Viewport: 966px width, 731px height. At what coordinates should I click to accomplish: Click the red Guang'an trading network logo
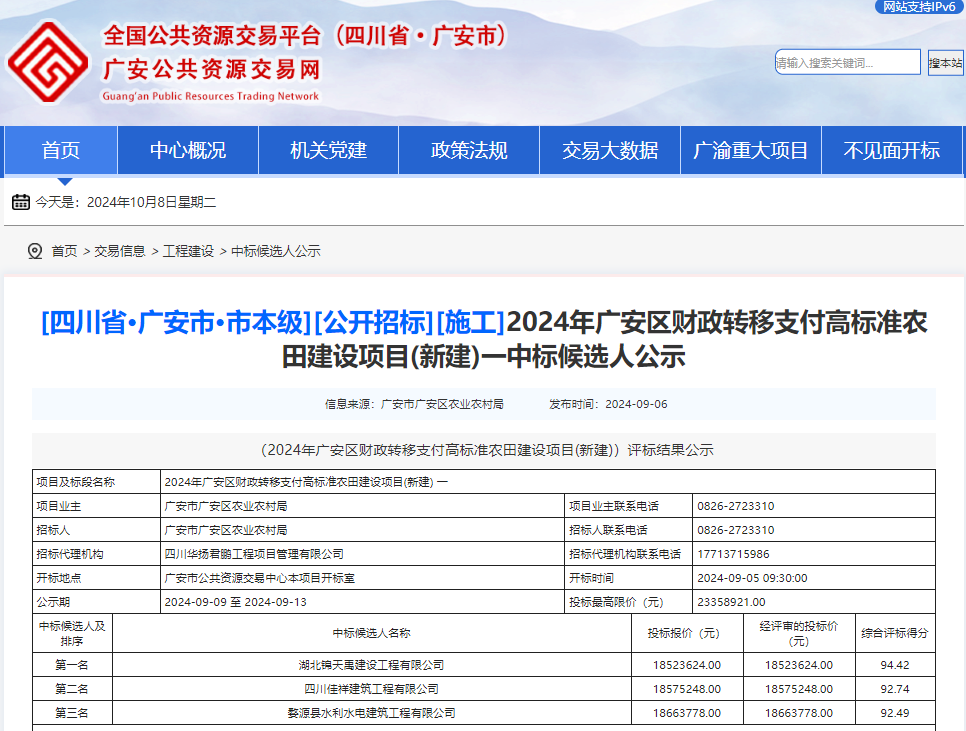pos(48,62)
